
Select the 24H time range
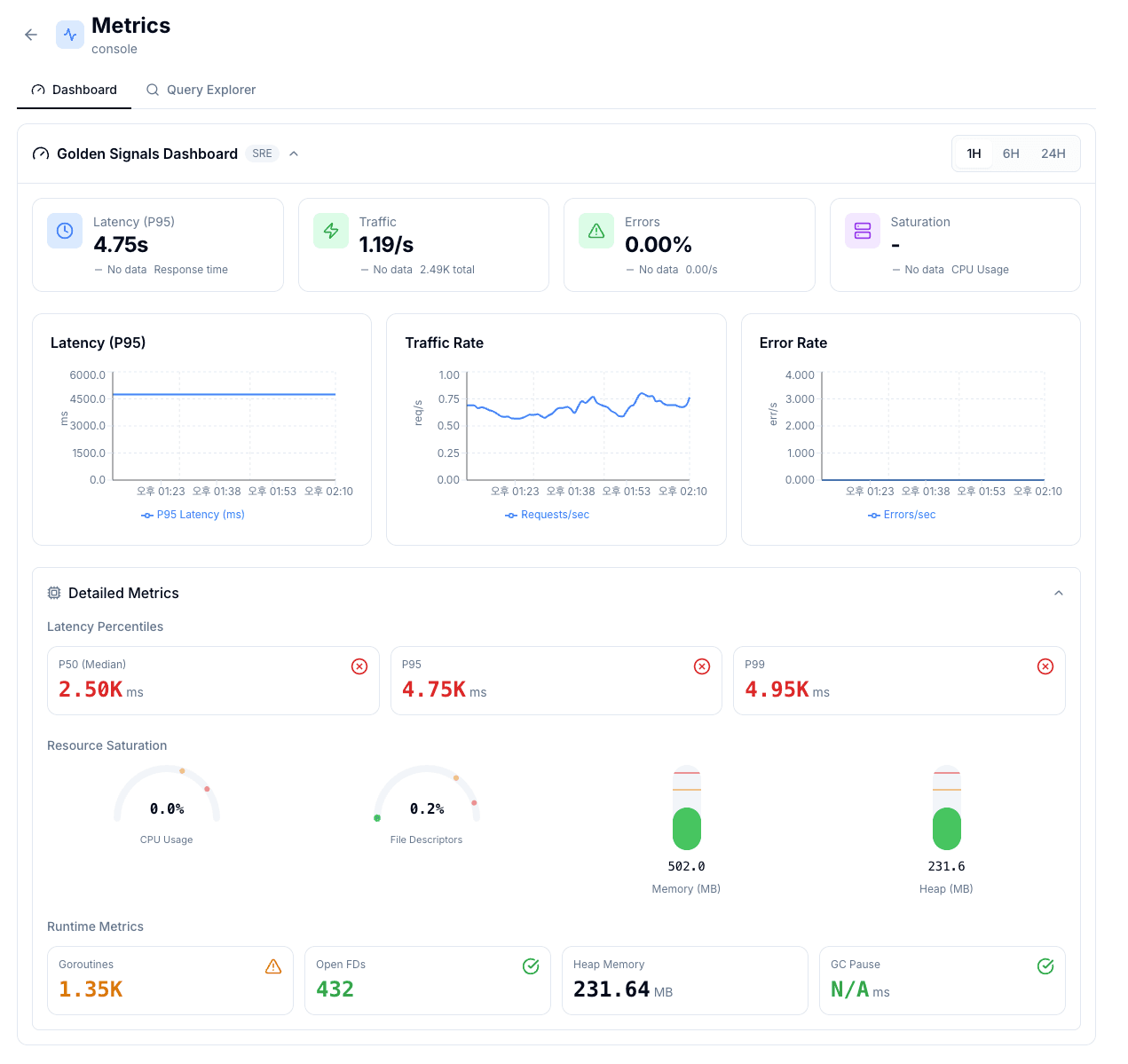[1053, 154]
